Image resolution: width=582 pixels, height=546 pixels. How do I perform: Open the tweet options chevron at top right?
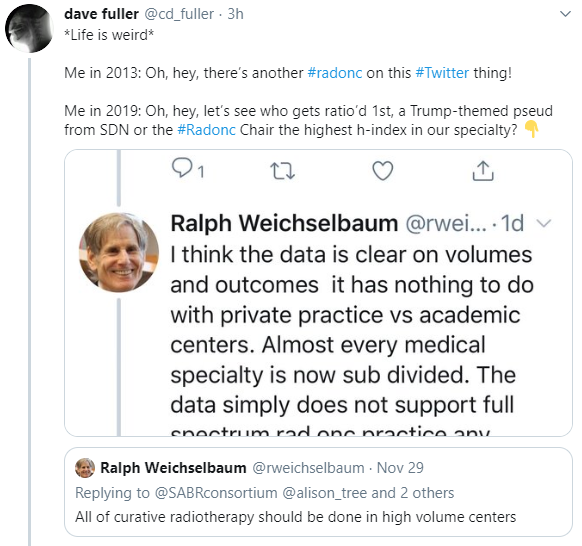[x=565, y=14]
